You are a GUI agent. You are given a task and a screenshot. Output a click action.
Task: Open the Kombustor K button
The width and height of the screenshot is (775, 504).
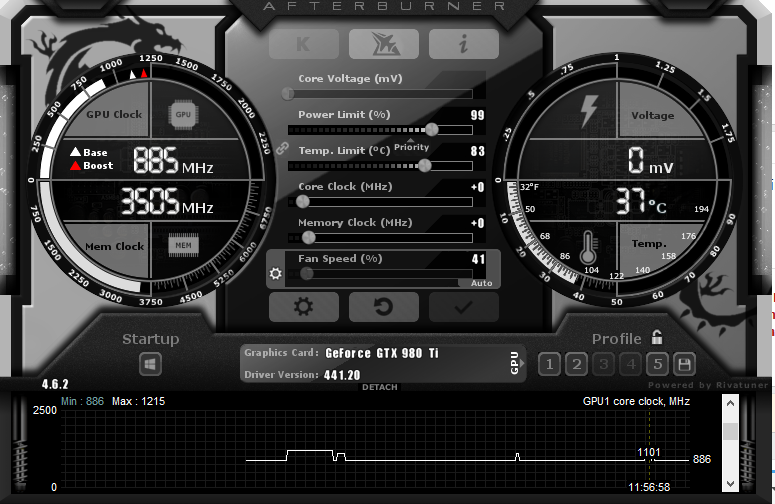tap(304, 44)
